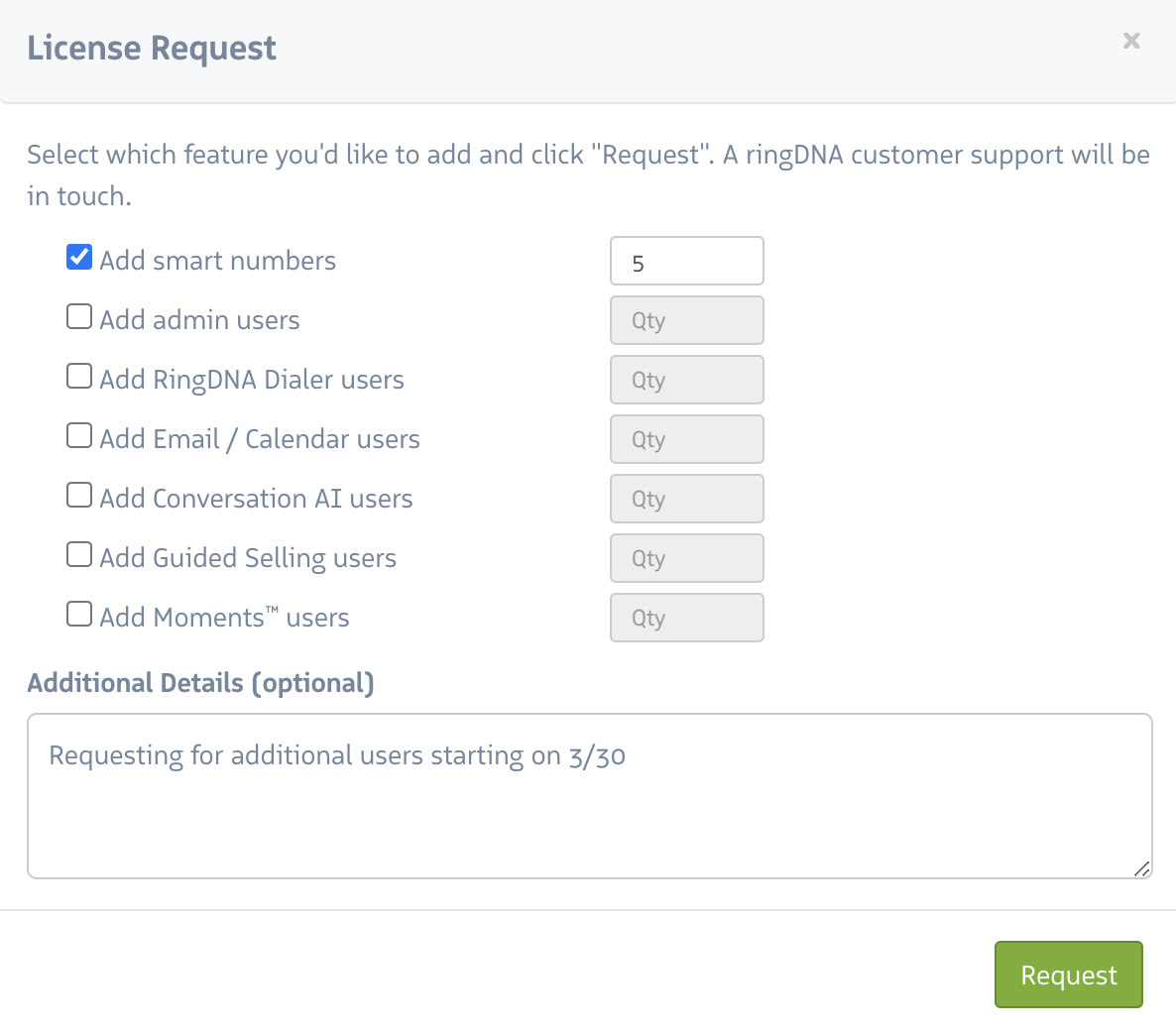
Task: Close the License Request dialog
Action: pyautogui.click(x=1131, y=41)
